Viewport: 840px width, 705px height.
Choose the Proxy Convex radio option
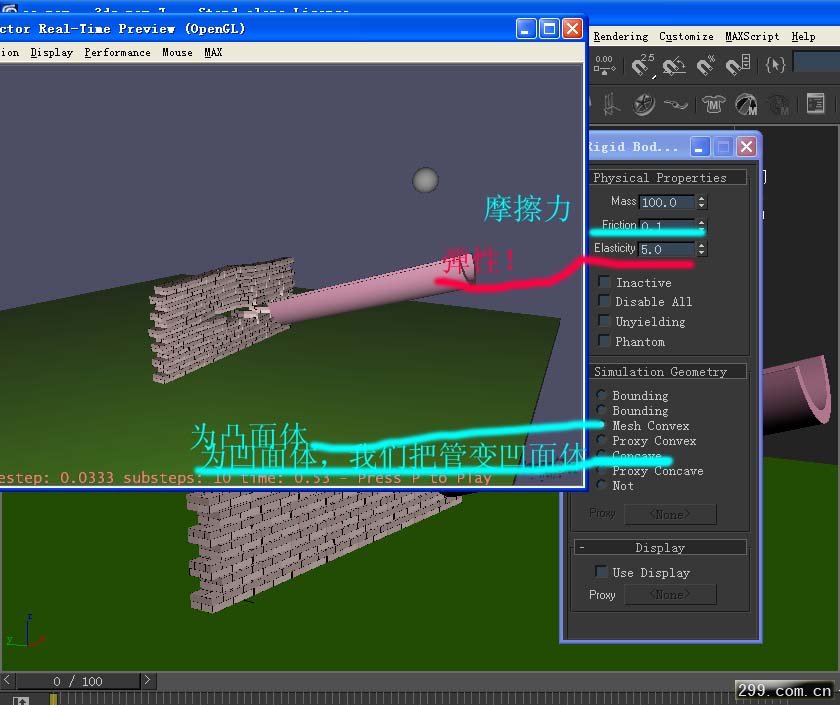click(602, 440)
